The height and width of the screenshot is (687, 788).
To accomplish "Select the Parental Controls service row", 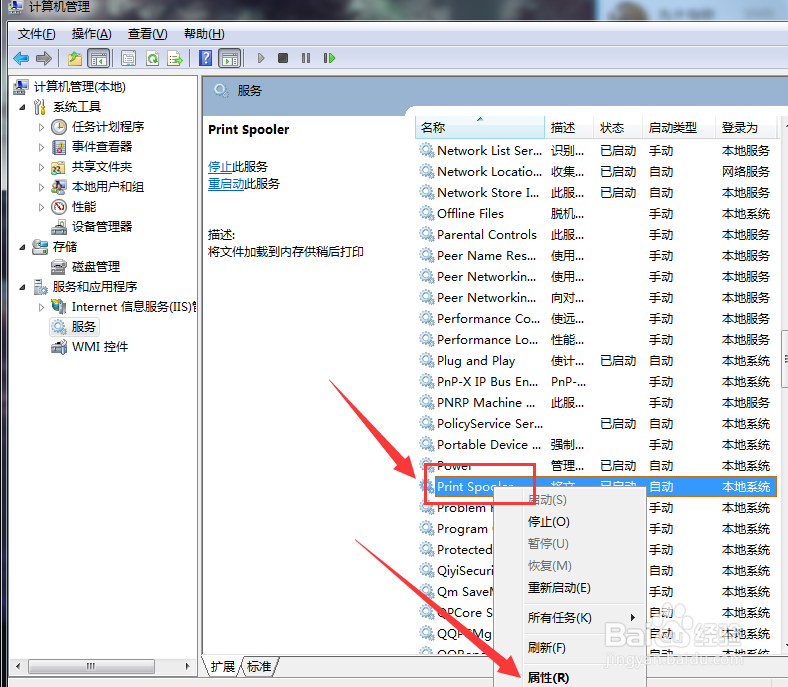I will coord(596,235).
